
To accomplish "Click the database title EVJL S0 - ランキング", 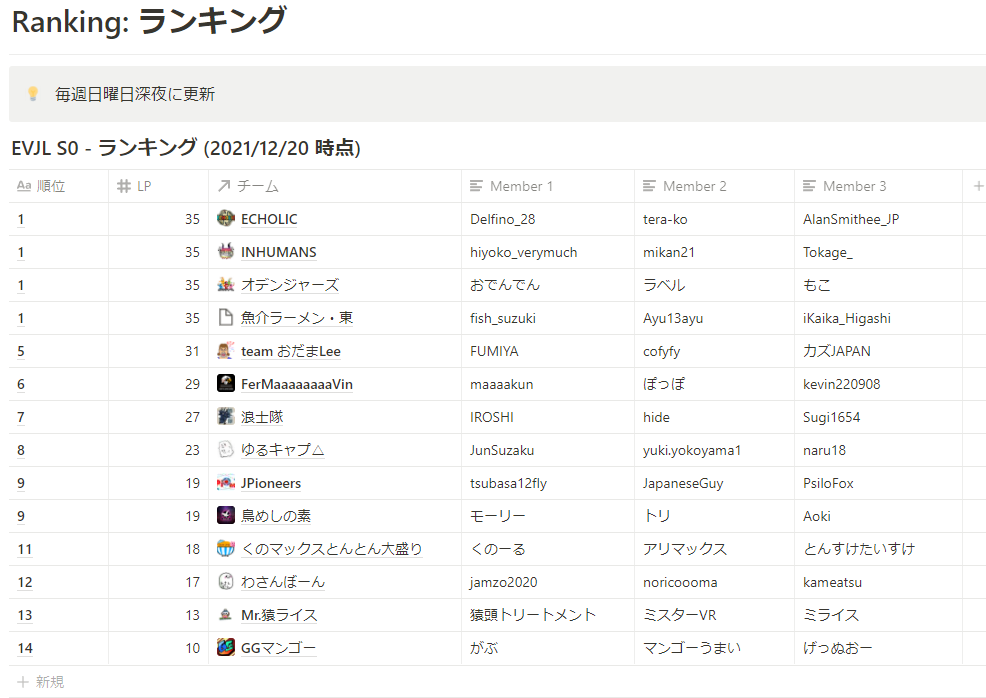I will pos(186,148).
